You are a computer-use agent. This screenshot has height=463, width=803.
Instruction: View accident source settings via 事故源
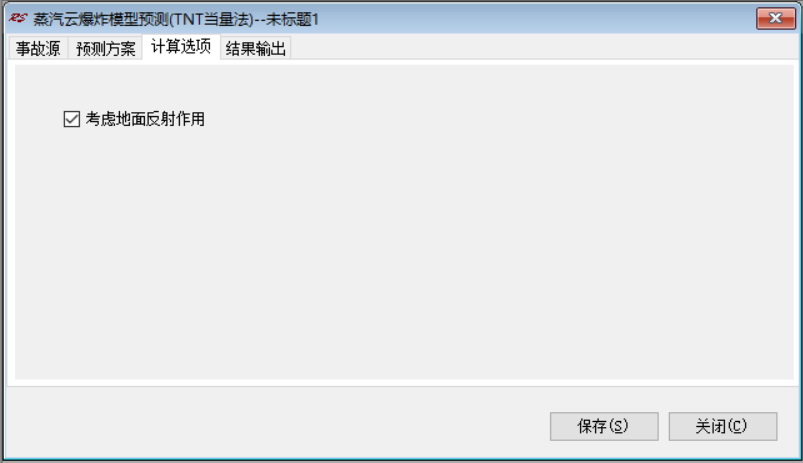coord(38,49)
